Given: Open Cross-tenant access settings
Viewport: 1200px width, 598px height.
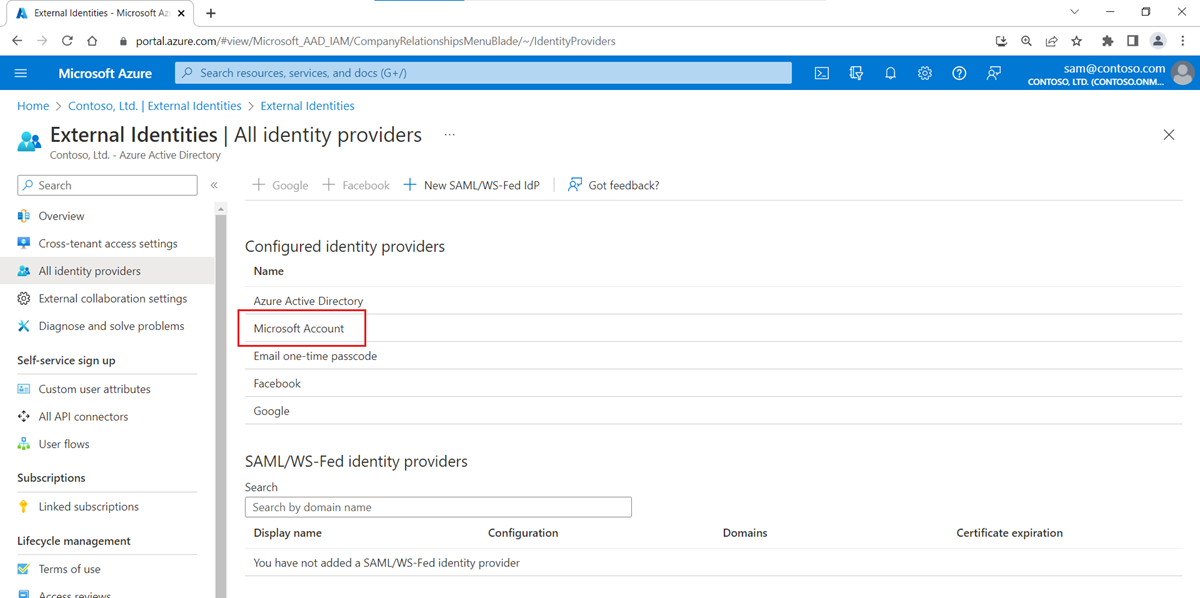Looking at the screenshot, I should (108, 243).
